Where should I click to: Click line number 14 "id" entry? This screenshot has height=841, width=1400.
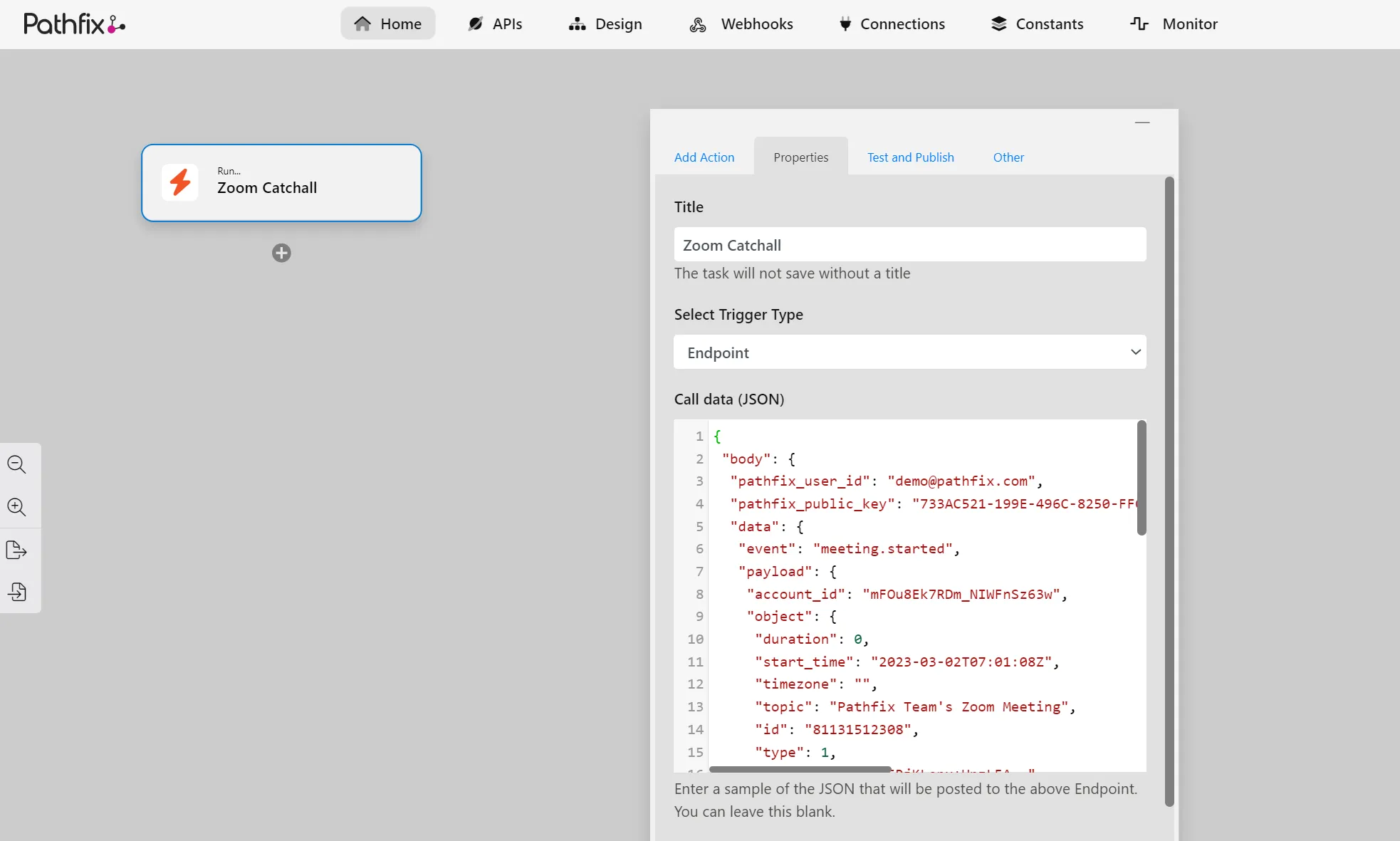point(837,730)
